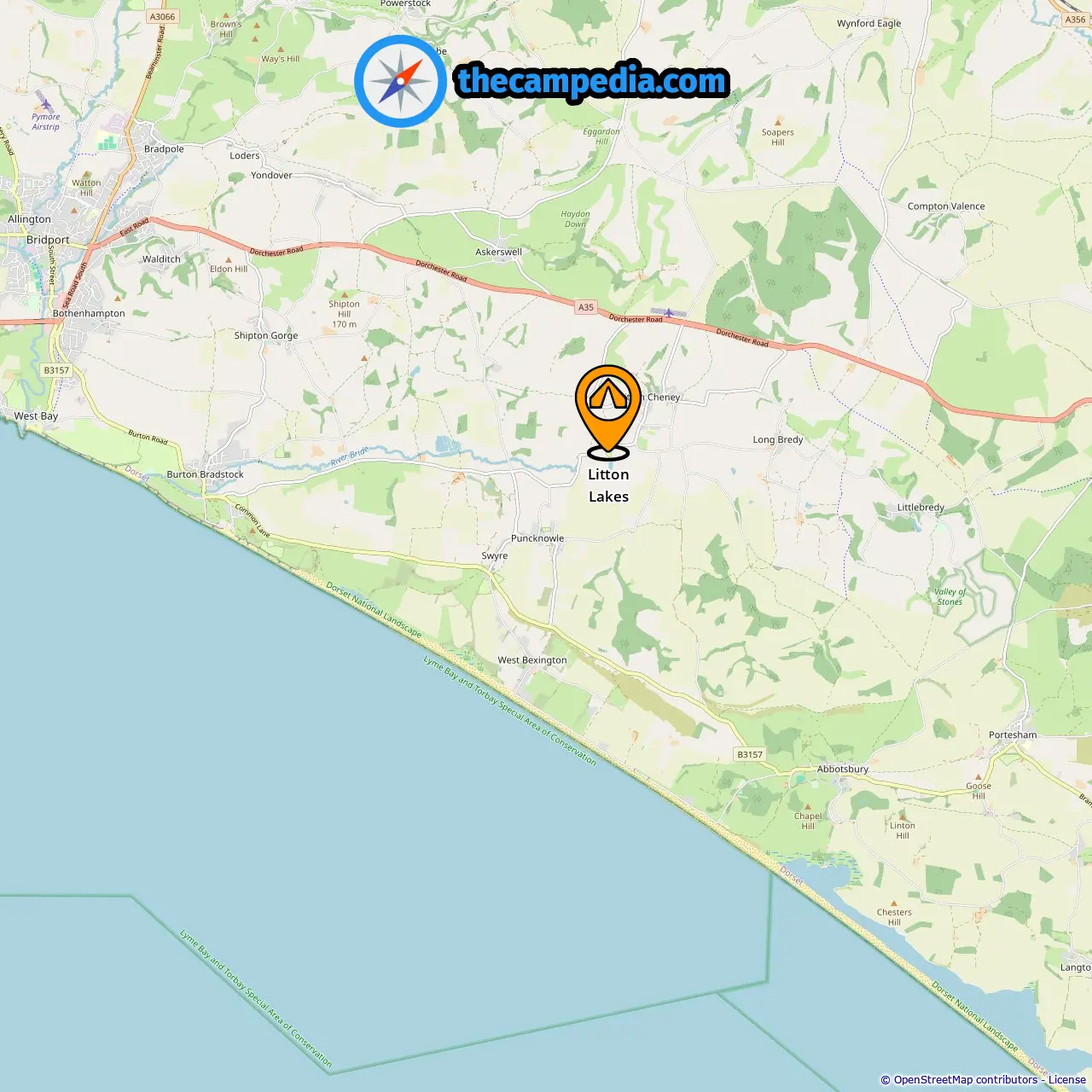Click the orange Litton Lakes campsite pin
Image resolution: width=1092 pixels, height=1092 pixels.
click(608, 412)
